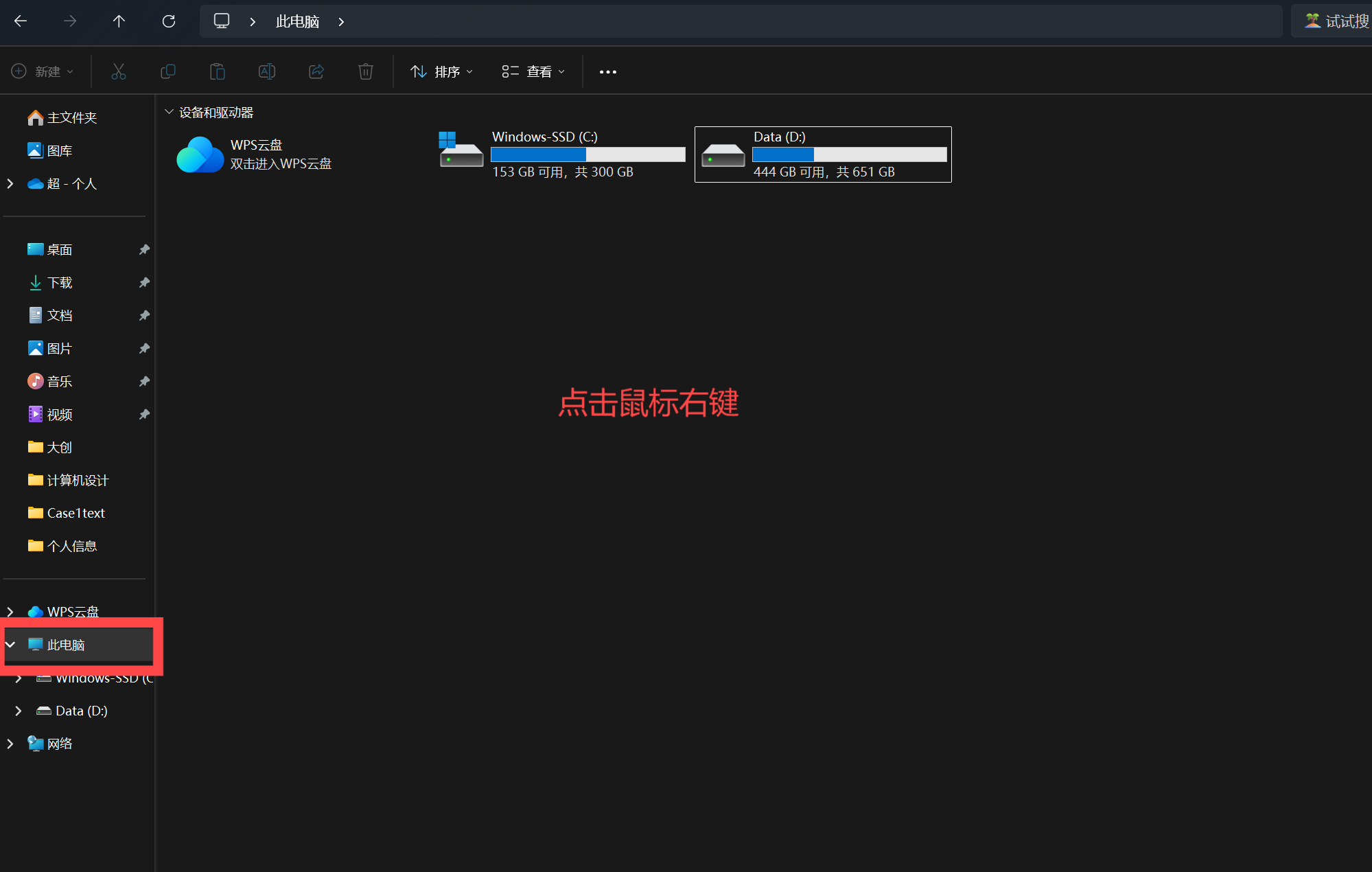Go up one folder level
This screenshot has height=872, width=1372.
119,21
